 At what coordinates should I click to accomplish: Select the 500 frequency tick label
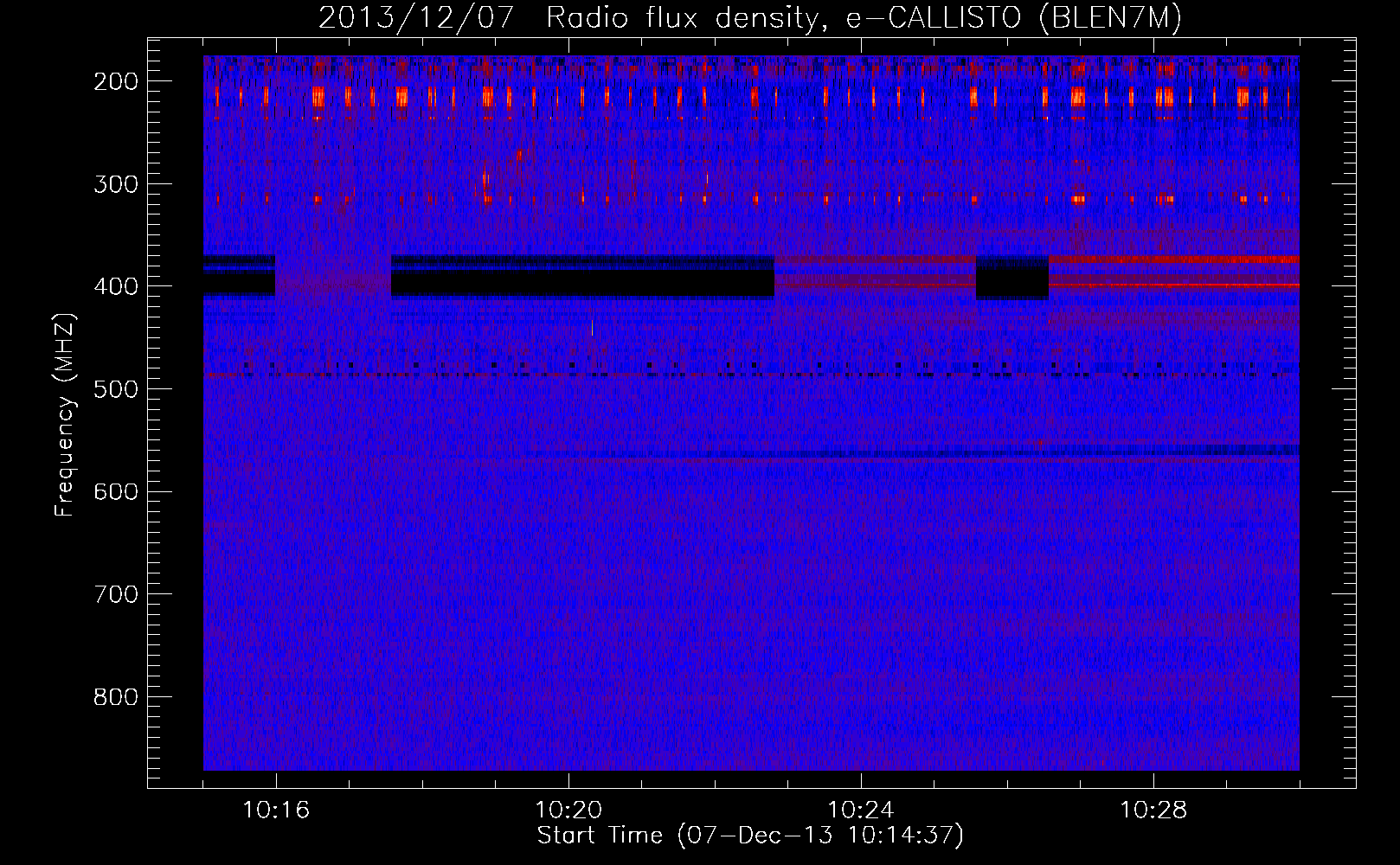pyautogui.click(x=115, y=389)
